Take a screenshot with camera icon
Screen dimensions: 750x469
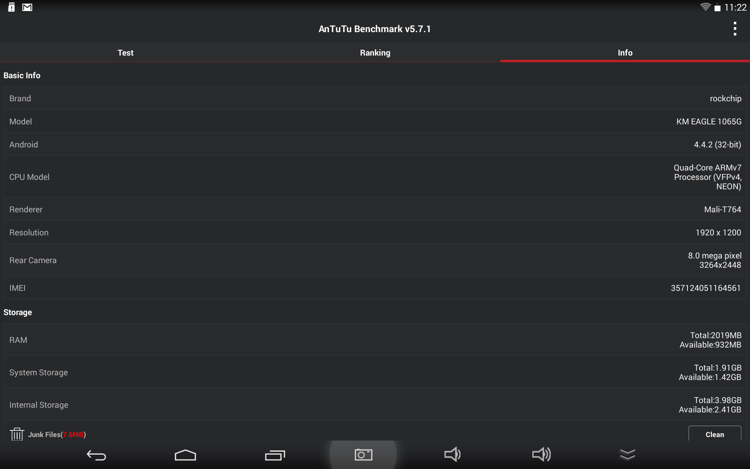pos(363,455)
